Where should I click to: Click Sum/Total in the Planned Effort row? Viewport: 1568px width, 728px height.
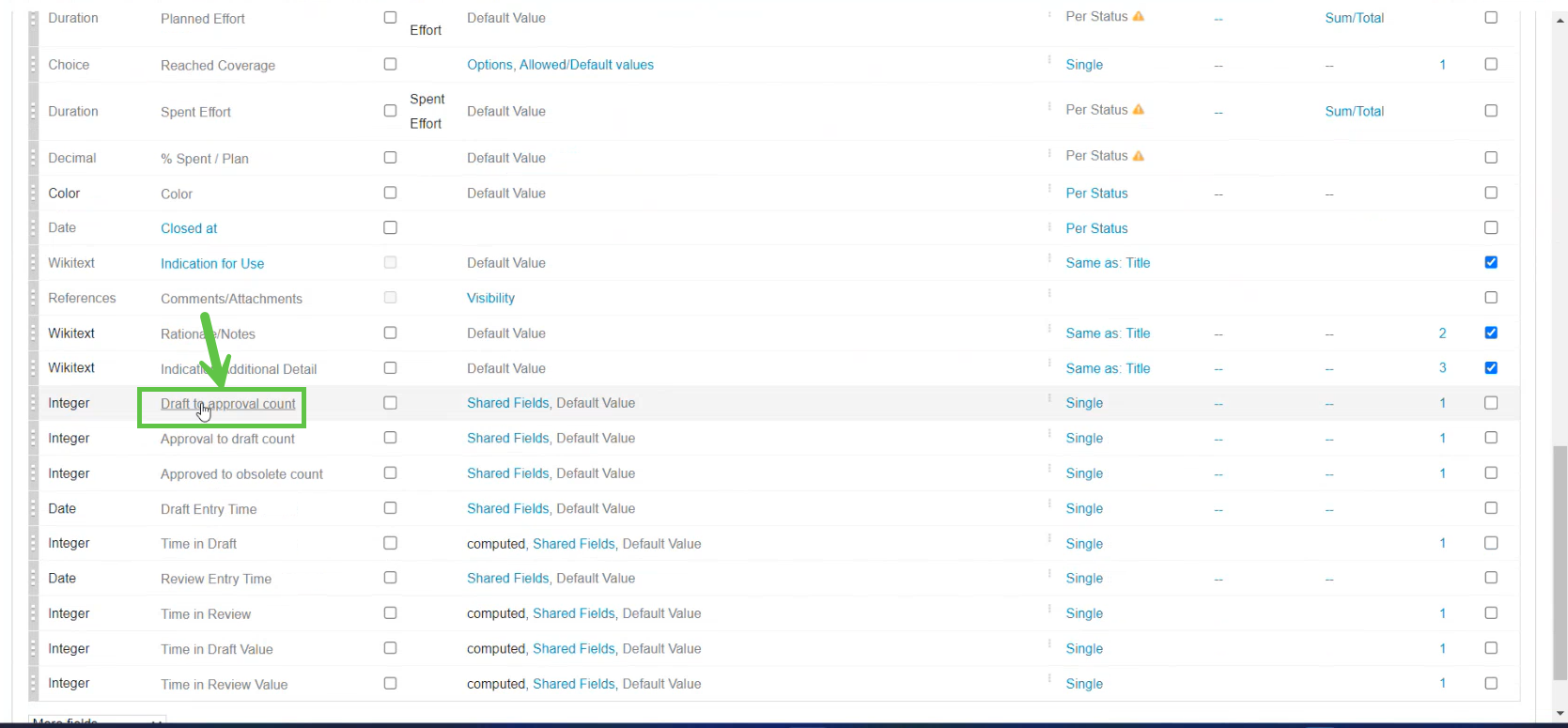coord(1354,18)
